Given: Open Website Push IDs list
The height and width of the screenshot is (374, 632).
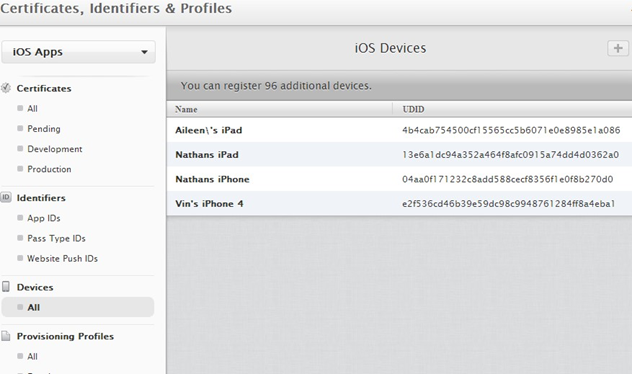Looking at the screenshot, I should [x=62, y=258].
